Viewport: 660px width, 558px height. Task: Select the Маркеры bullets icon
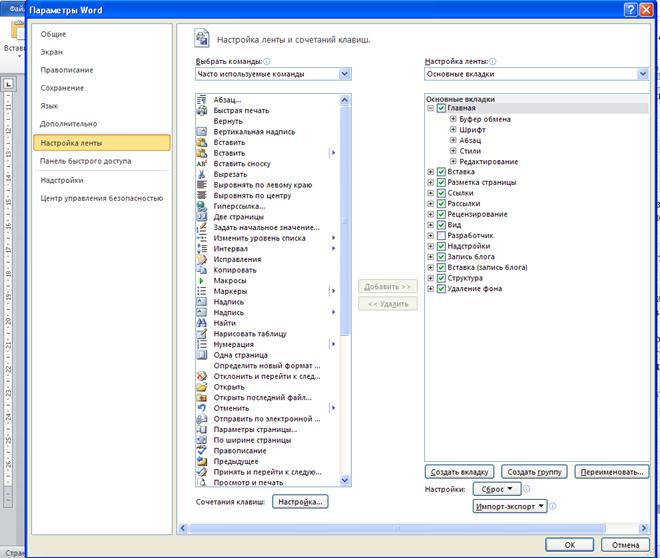click(x=202, y=291)
